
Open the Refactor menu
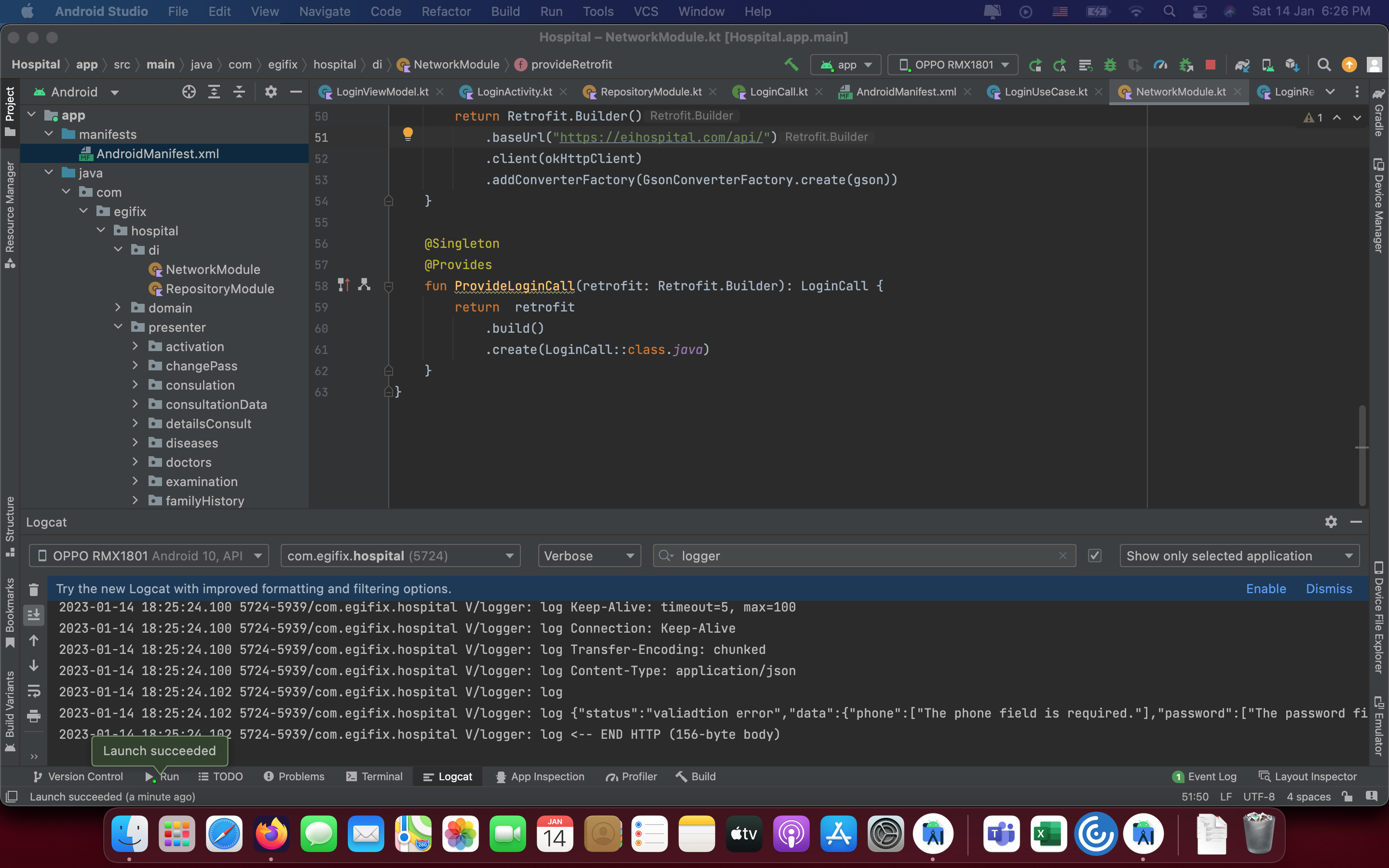point(446,12)
